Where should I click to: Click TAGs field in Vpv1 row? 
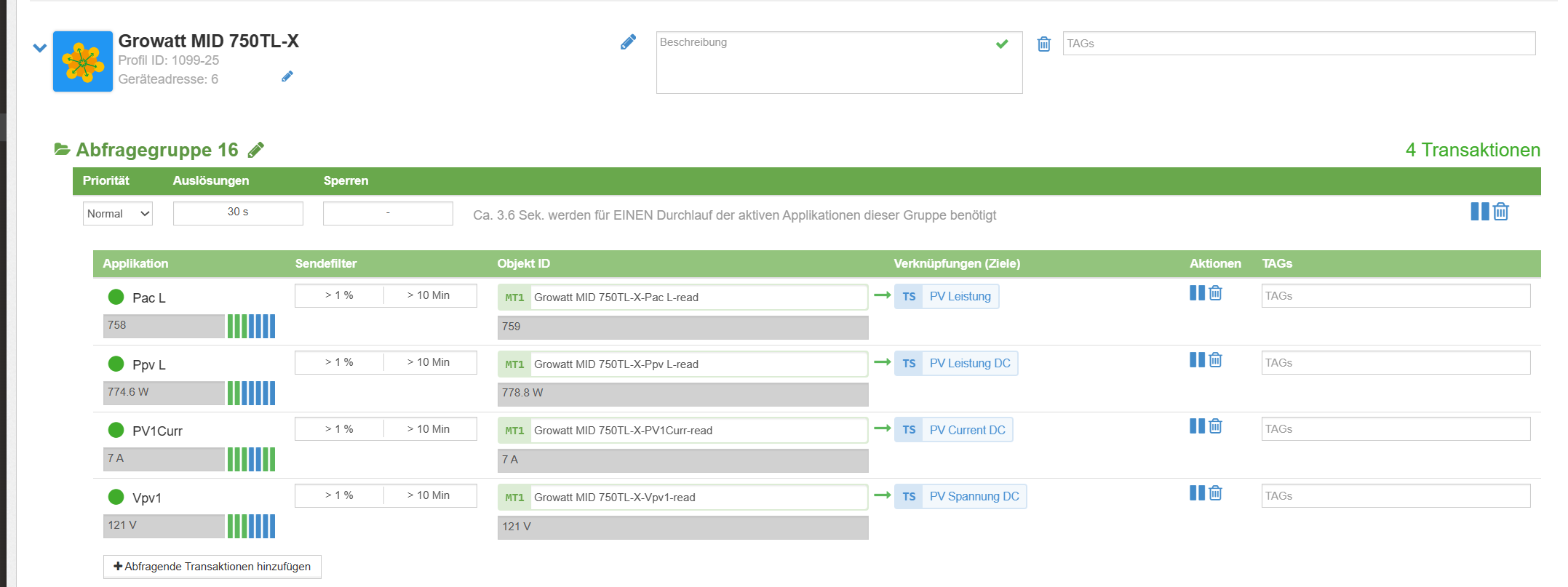click(x=1396, y=495)
